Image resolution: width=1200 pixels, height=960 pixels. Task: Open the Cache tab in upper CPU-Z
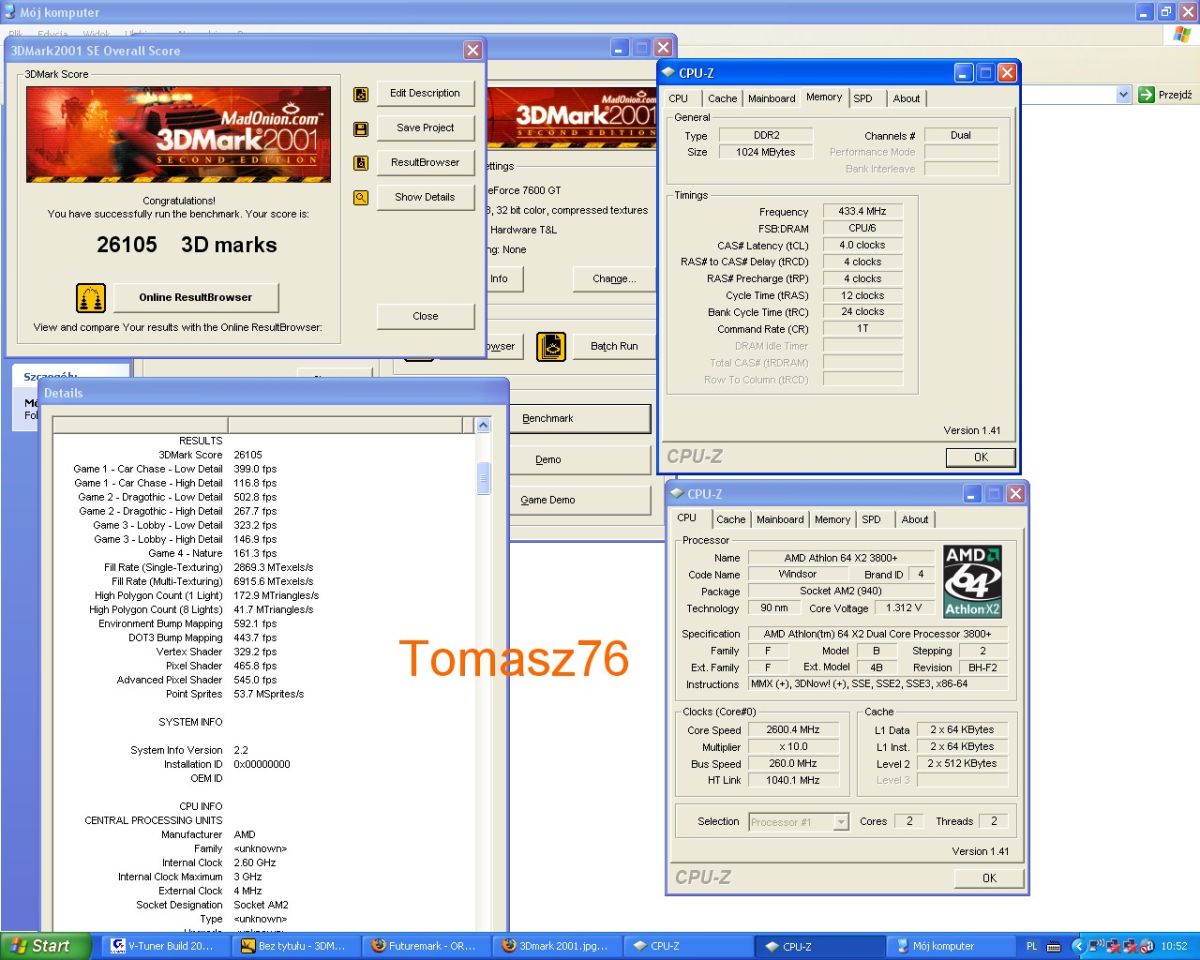(x=722, y=98)
